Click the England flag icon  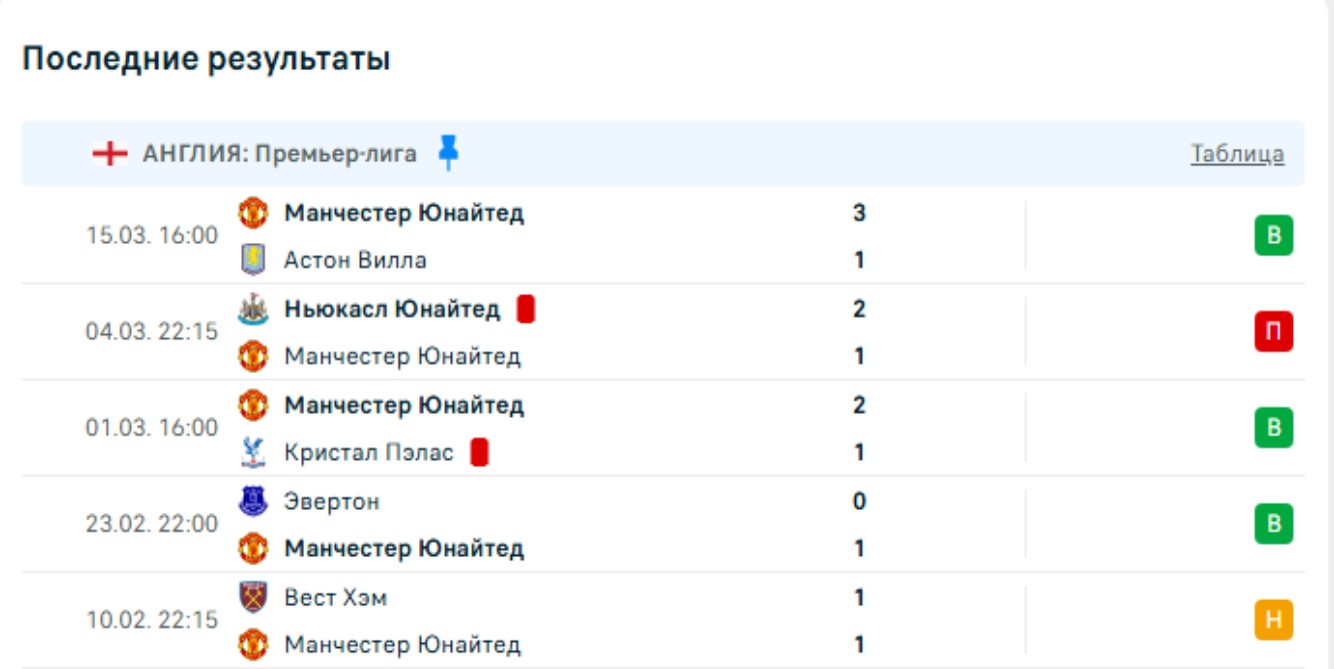pos(110,154)
